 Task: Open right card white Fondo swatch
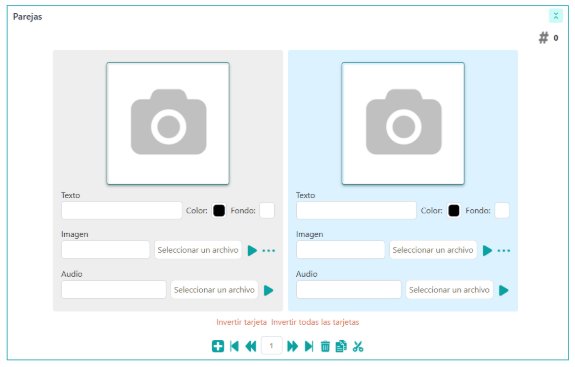pos(502,211)
